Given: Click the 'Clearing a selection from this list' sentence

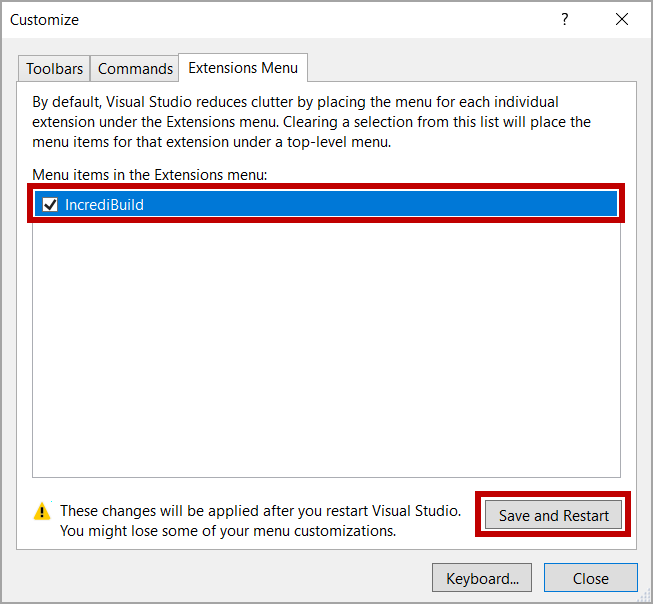Looking at the screenshot, I should point(440,122).
